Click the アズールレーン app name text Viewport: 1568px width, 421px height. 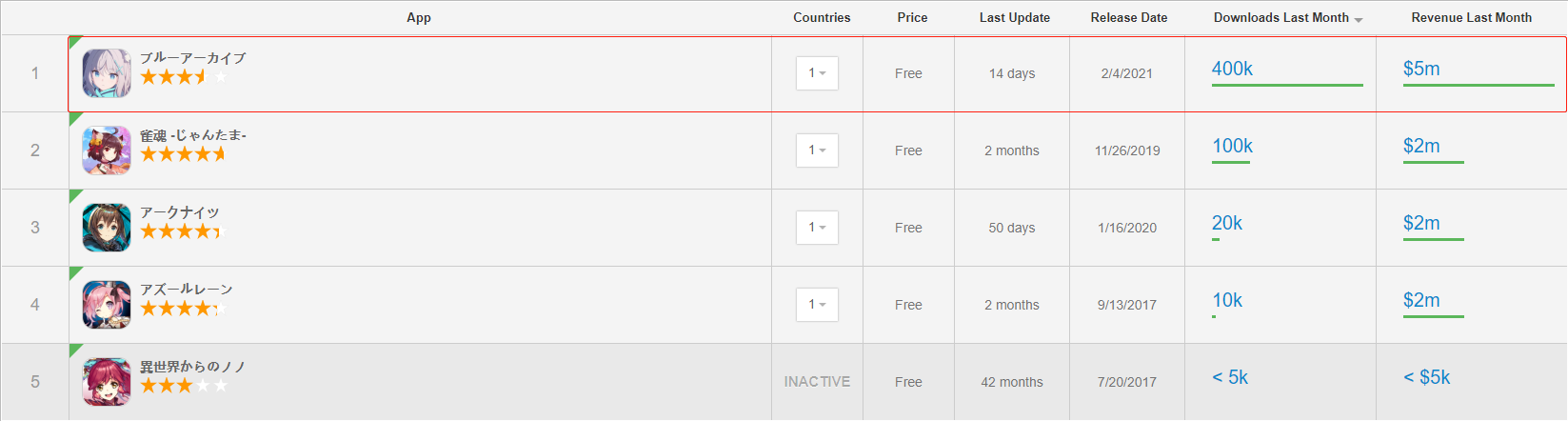tap(186, 289)
